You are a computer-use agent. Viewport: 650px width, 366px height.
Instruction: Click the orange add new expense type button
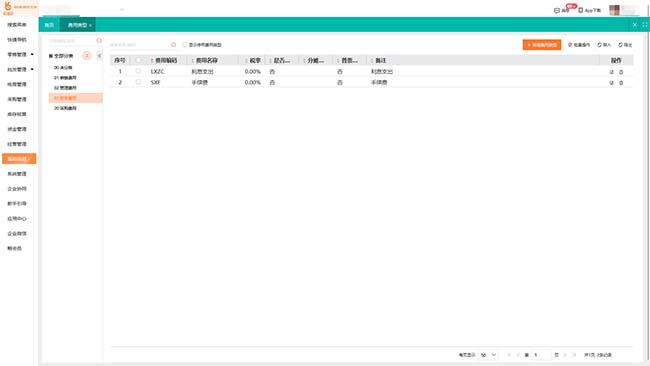click(542, 45)
